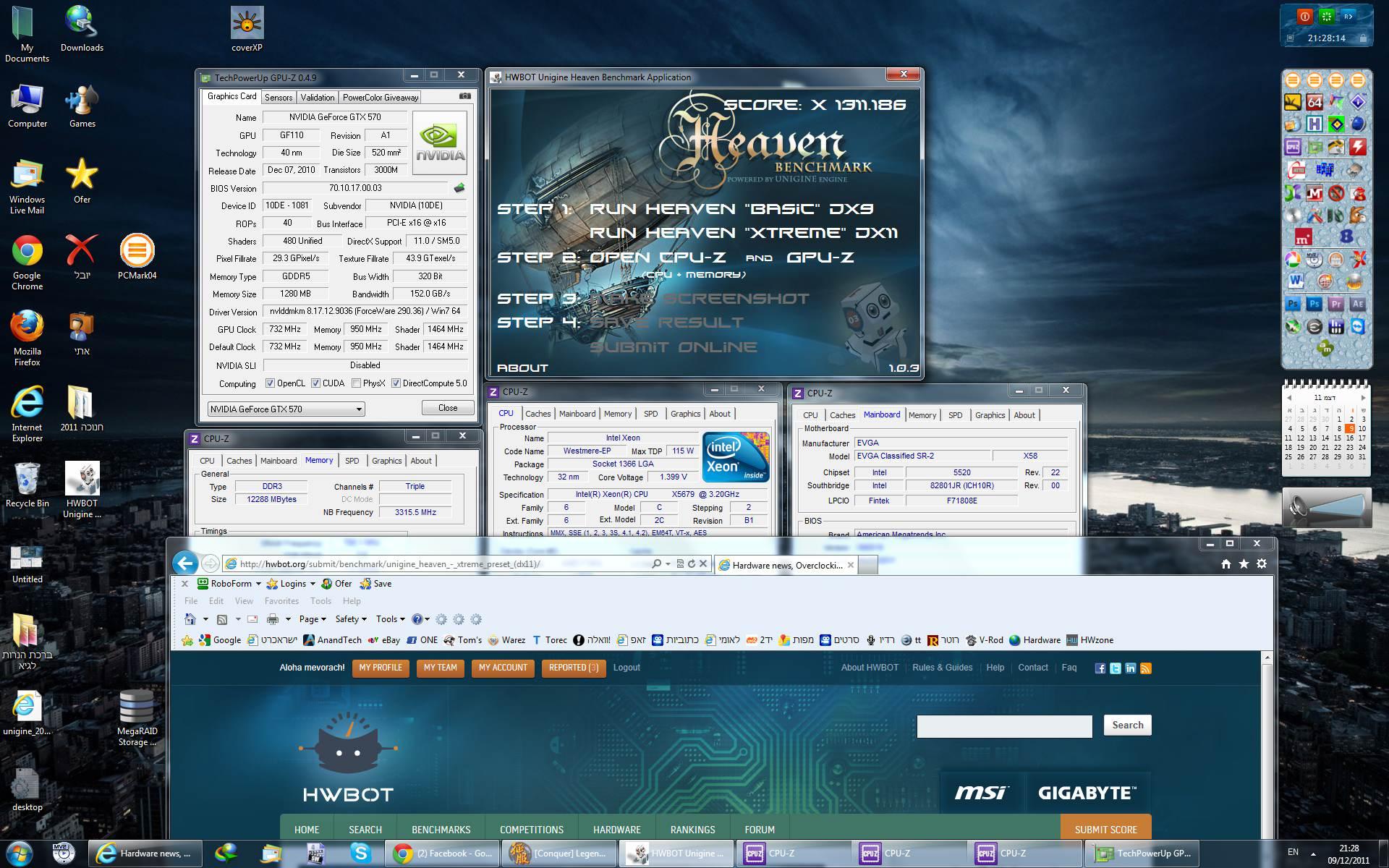Click the Logout link on HWBOT

pyautogui.click(x=626, y=668)
